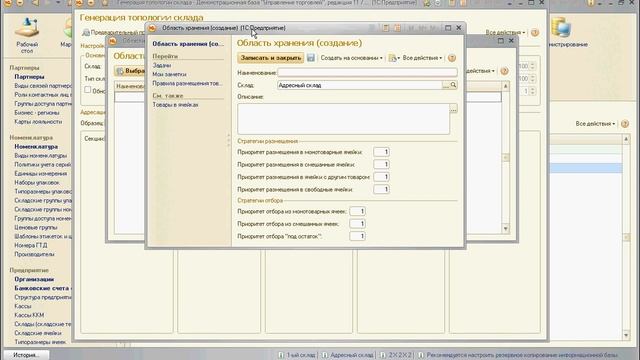Open Номенклатура bold link in the sidebar
The width and height of the screenshot is (640, 360).
36,147
